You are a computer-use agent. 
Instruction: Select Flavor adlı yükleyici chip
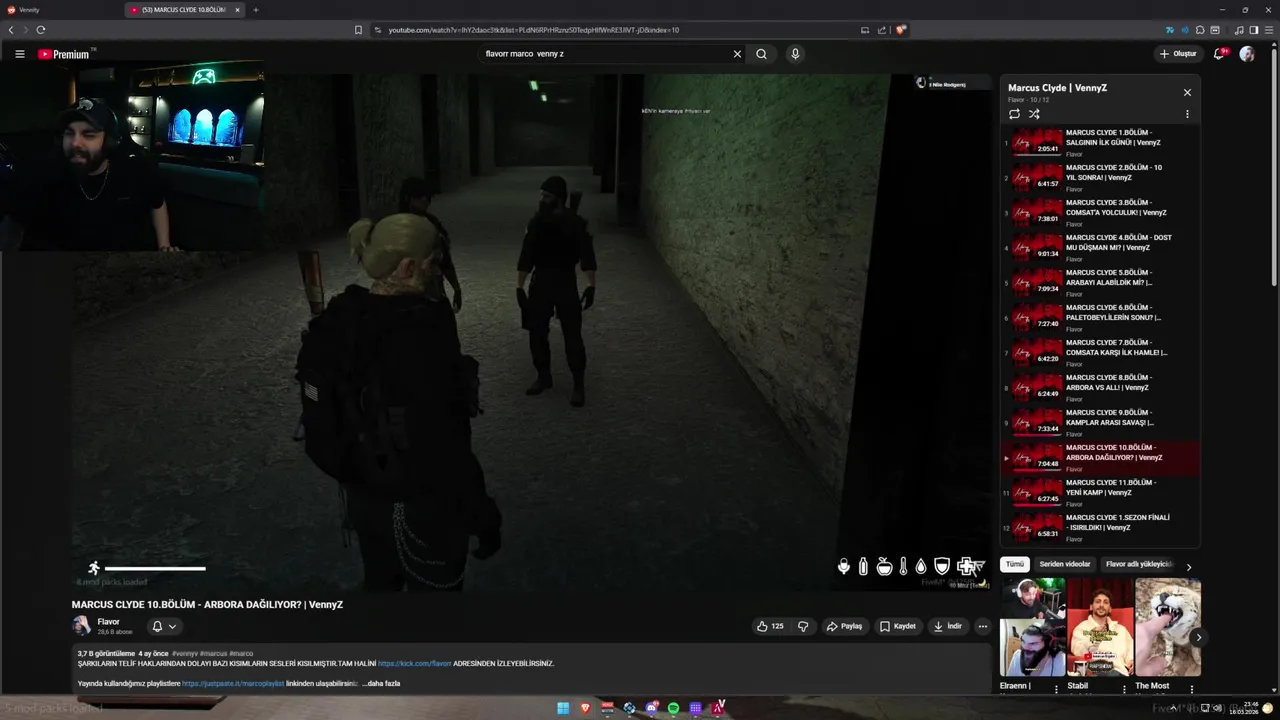tap(1138, 564)
